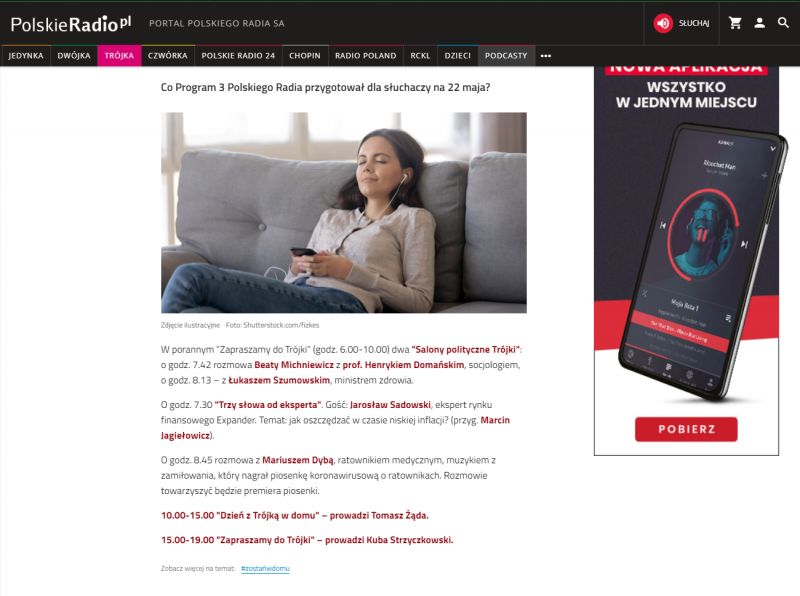Click the PolskieRadio.pl logo
The width and height of the screenshot is (800, 596).
click(x=70, y=23)
